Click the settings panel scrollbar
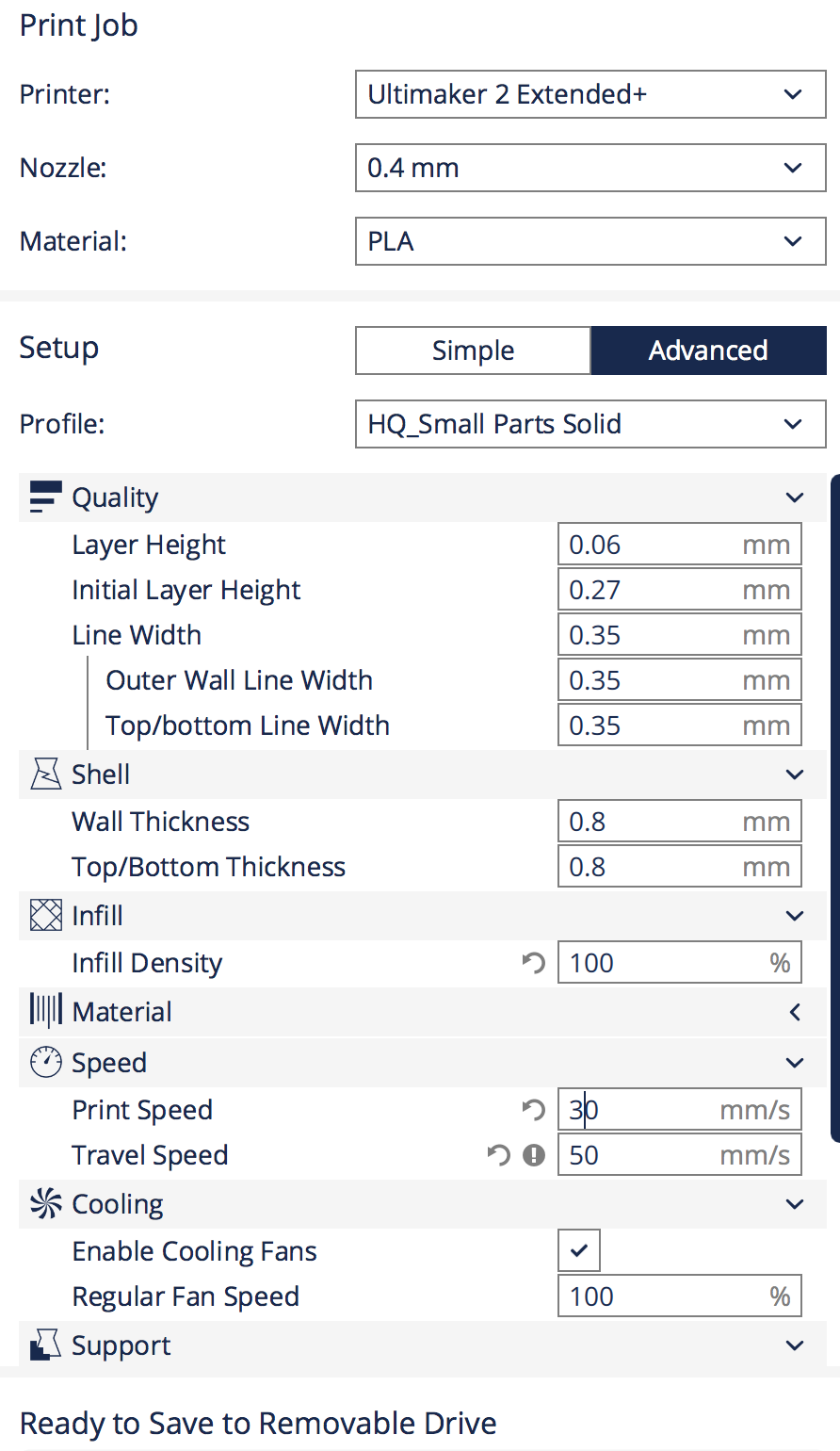The height and width of the screenshot is (1451, 840). [x=834, y=808]
